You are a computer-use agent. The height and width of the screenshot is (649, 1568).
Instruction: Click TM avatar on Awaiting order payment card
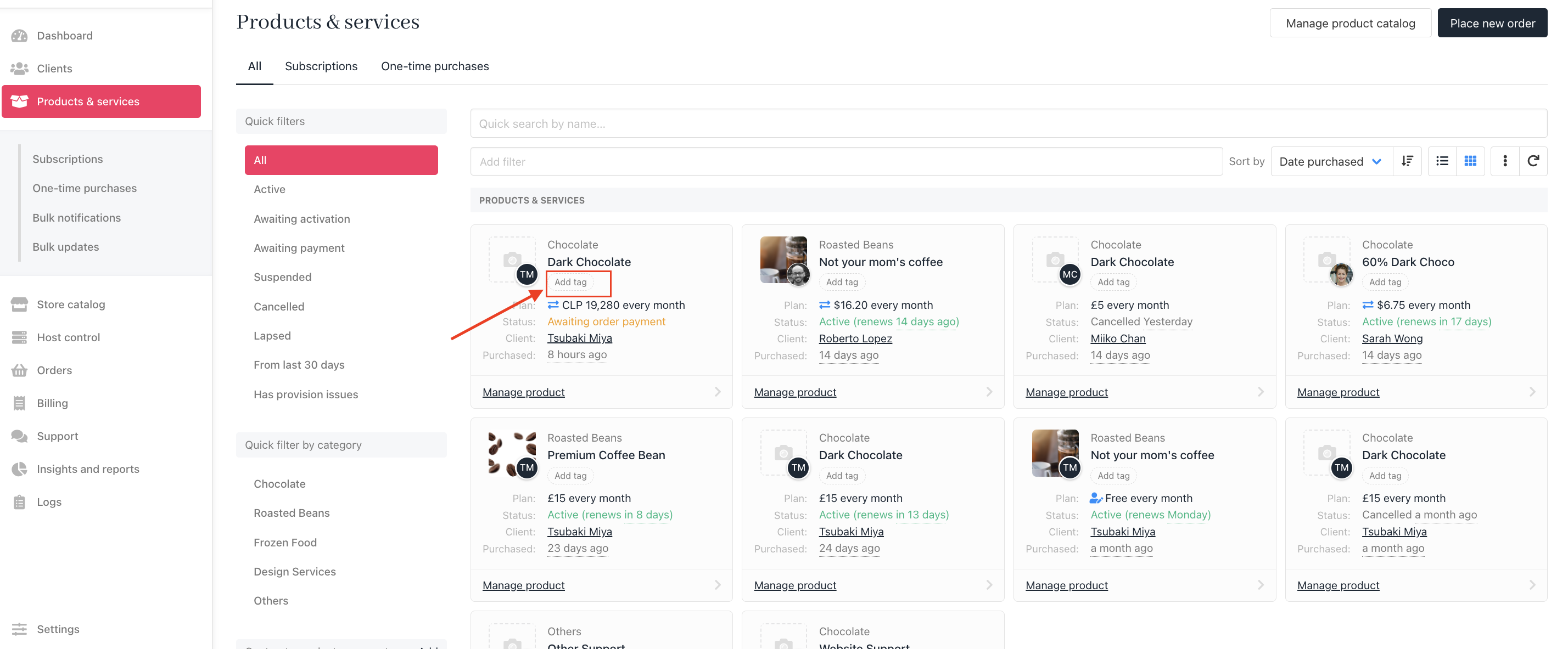click(x=527, y=274)
